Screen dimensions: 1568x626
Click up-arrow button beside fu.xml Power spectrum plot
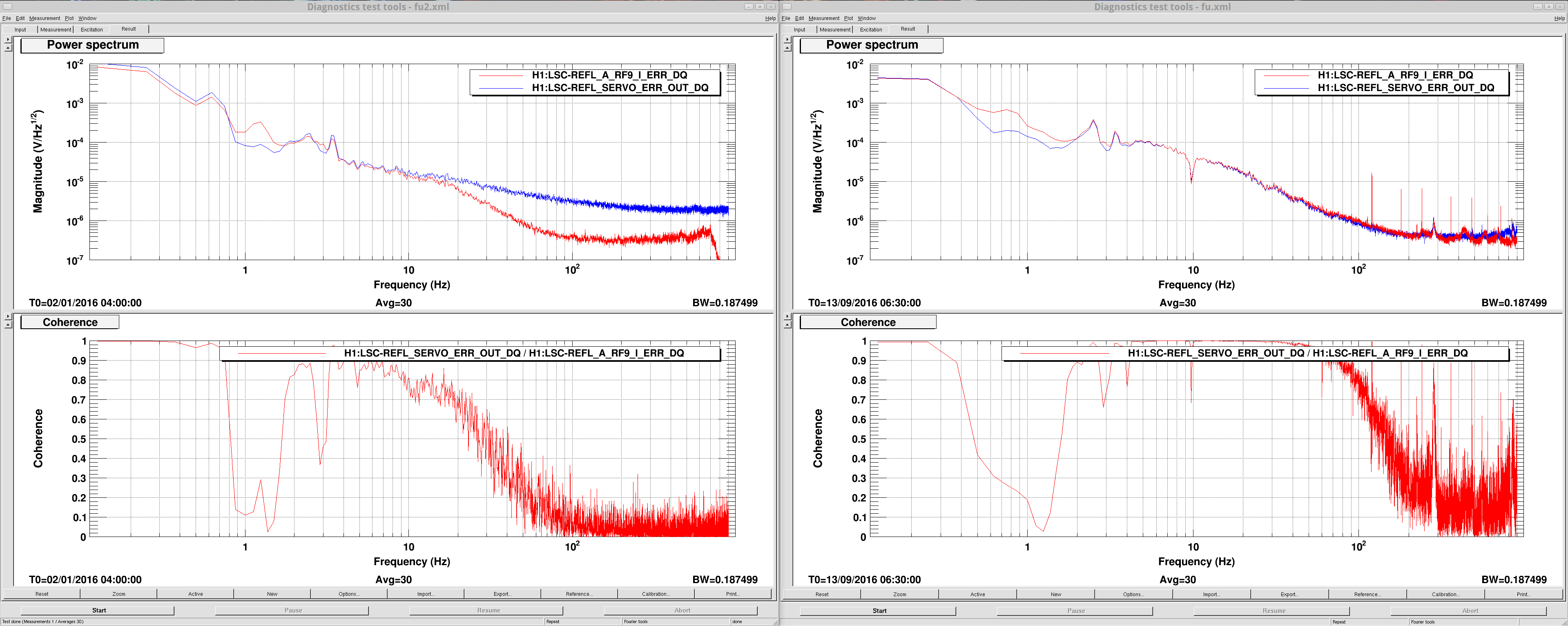coord(787,47)
